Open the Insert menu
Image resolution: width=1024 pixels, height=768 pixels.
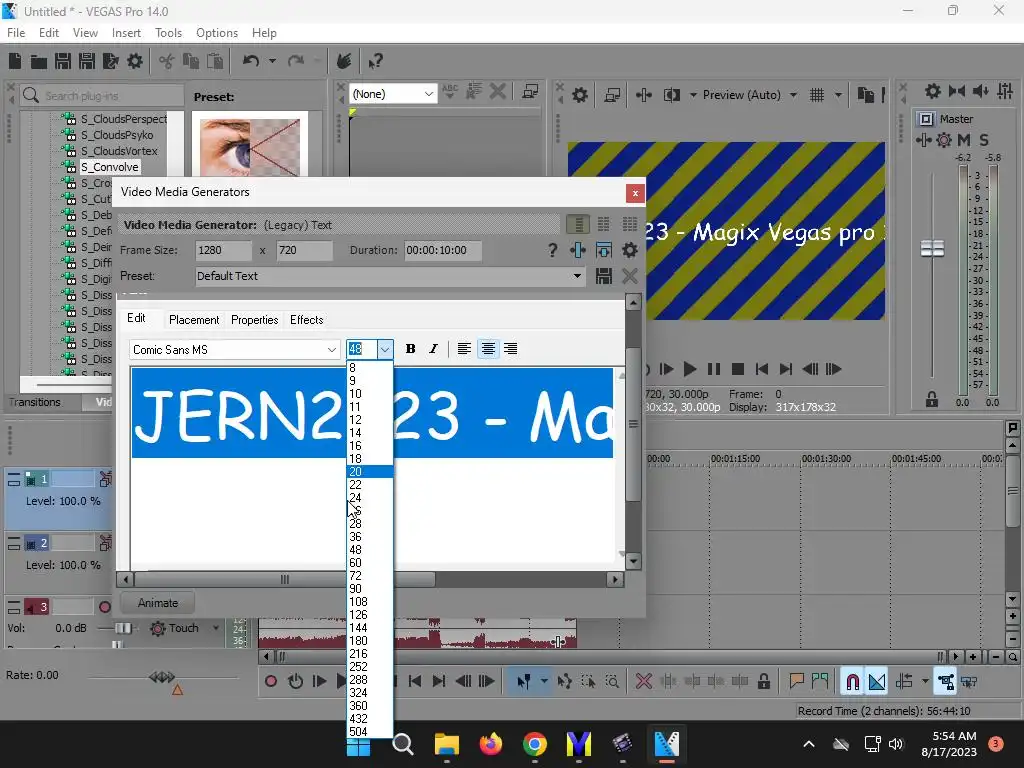pos(126,33)
